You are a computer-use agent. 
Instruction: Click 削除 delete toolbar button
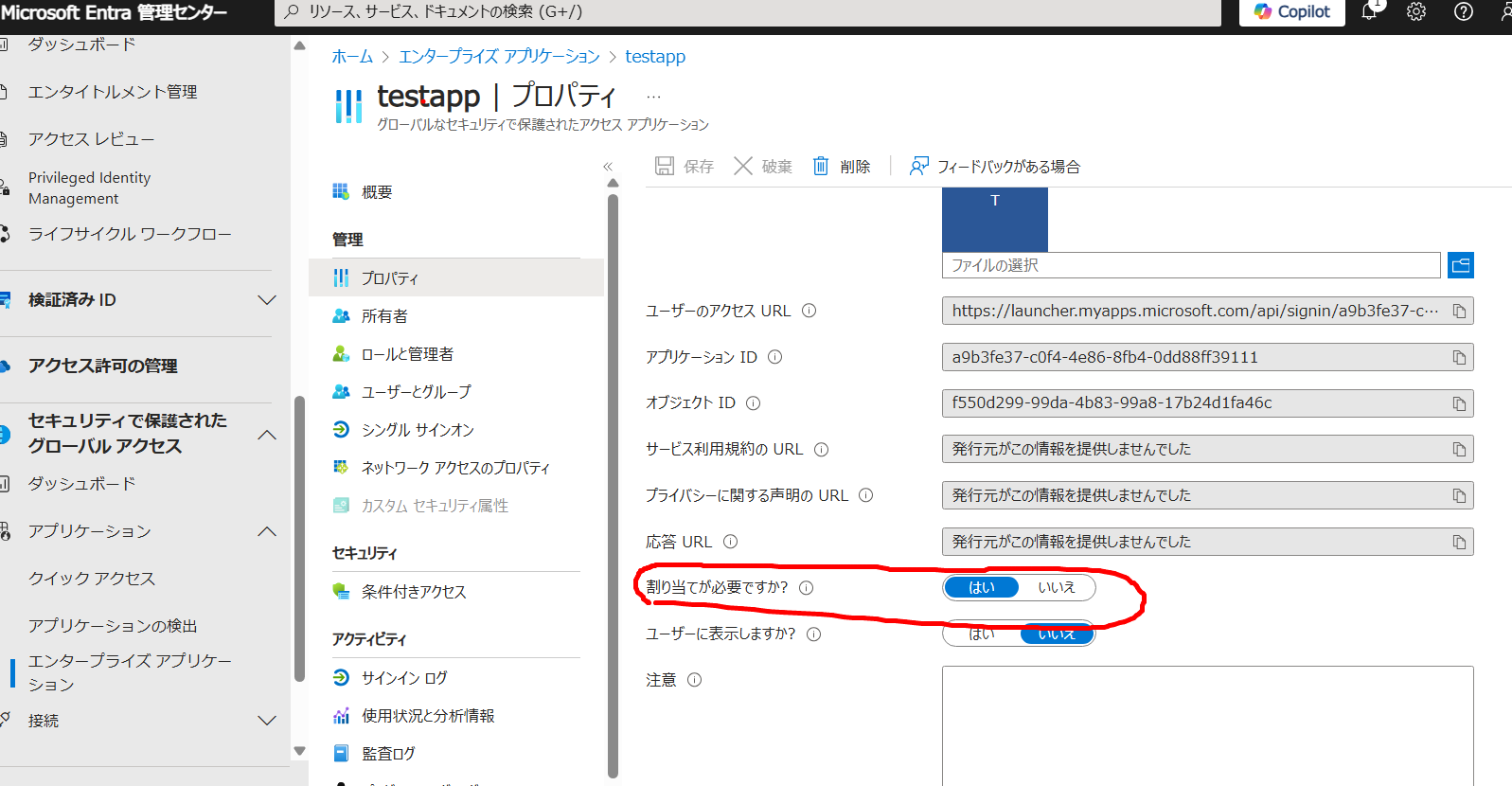pyautogui.click(x=842, y=167)
